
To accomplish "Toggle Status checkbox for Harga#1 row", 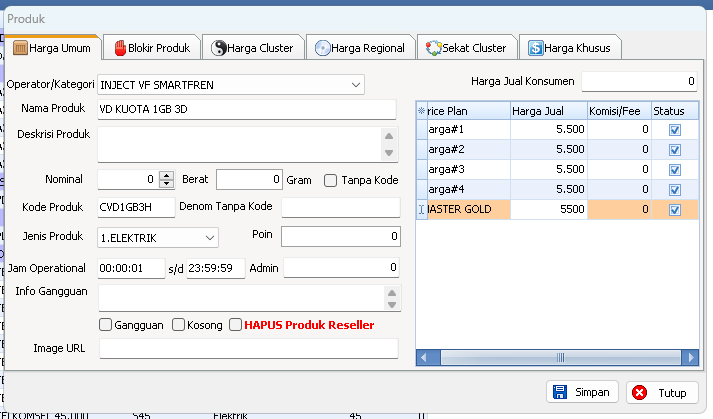I will coord(675,130).
